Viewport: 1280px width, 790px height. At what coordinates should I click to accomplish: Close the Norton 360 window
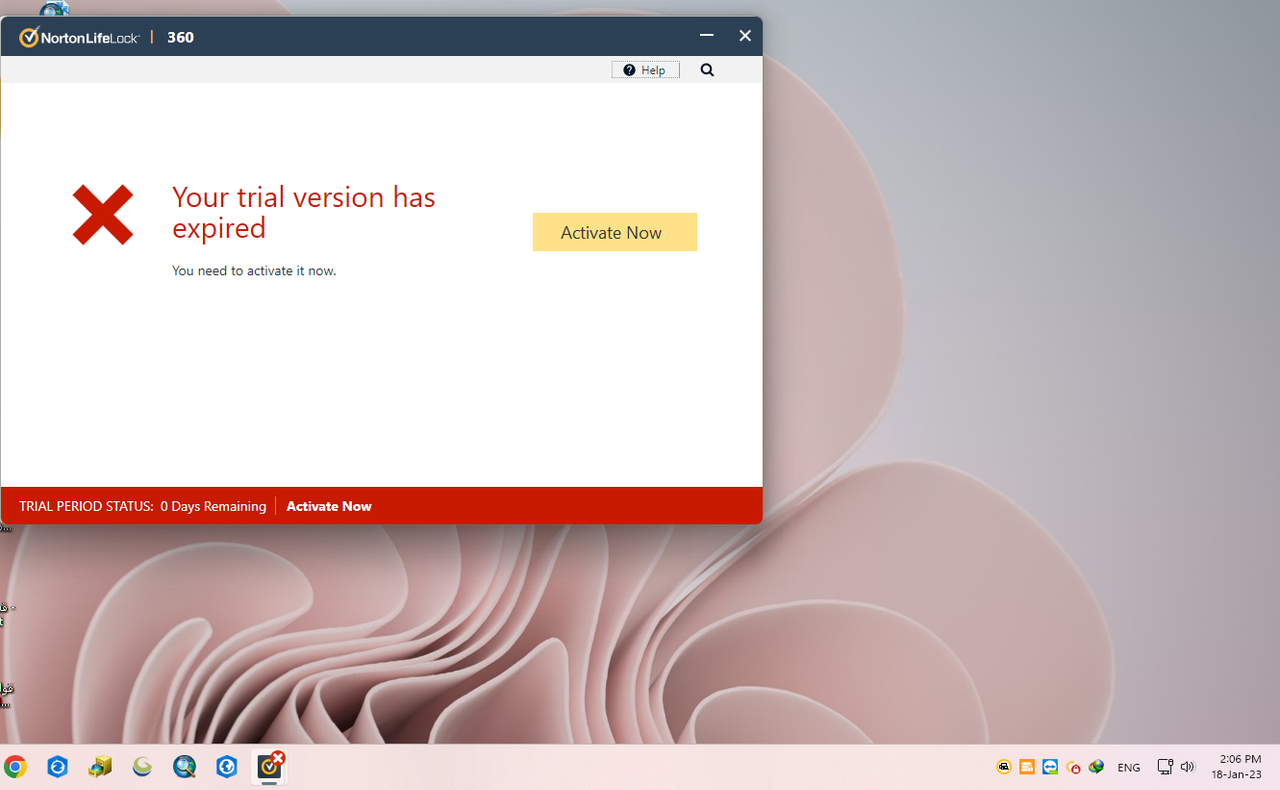(x=745, y=36)
